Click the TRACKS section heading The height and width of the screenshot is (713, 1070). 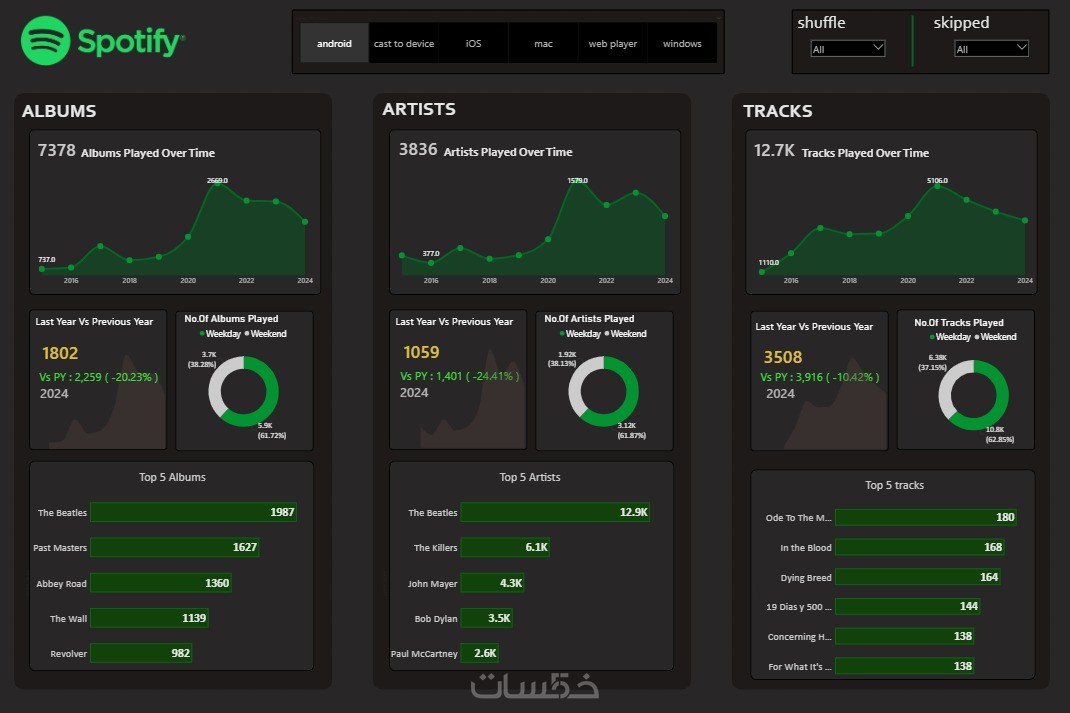777,111
